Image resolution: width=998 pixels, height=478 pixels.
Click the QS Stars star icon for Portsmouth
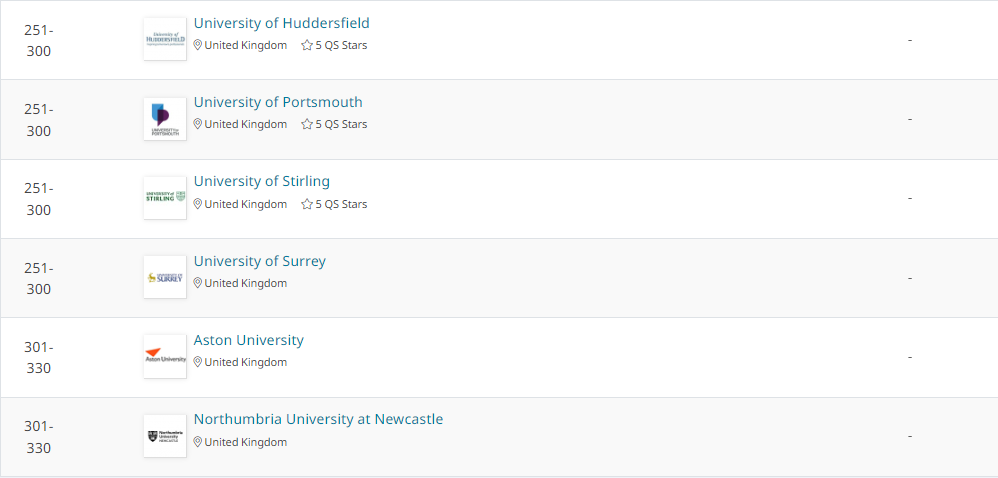(x=307, y=124)
